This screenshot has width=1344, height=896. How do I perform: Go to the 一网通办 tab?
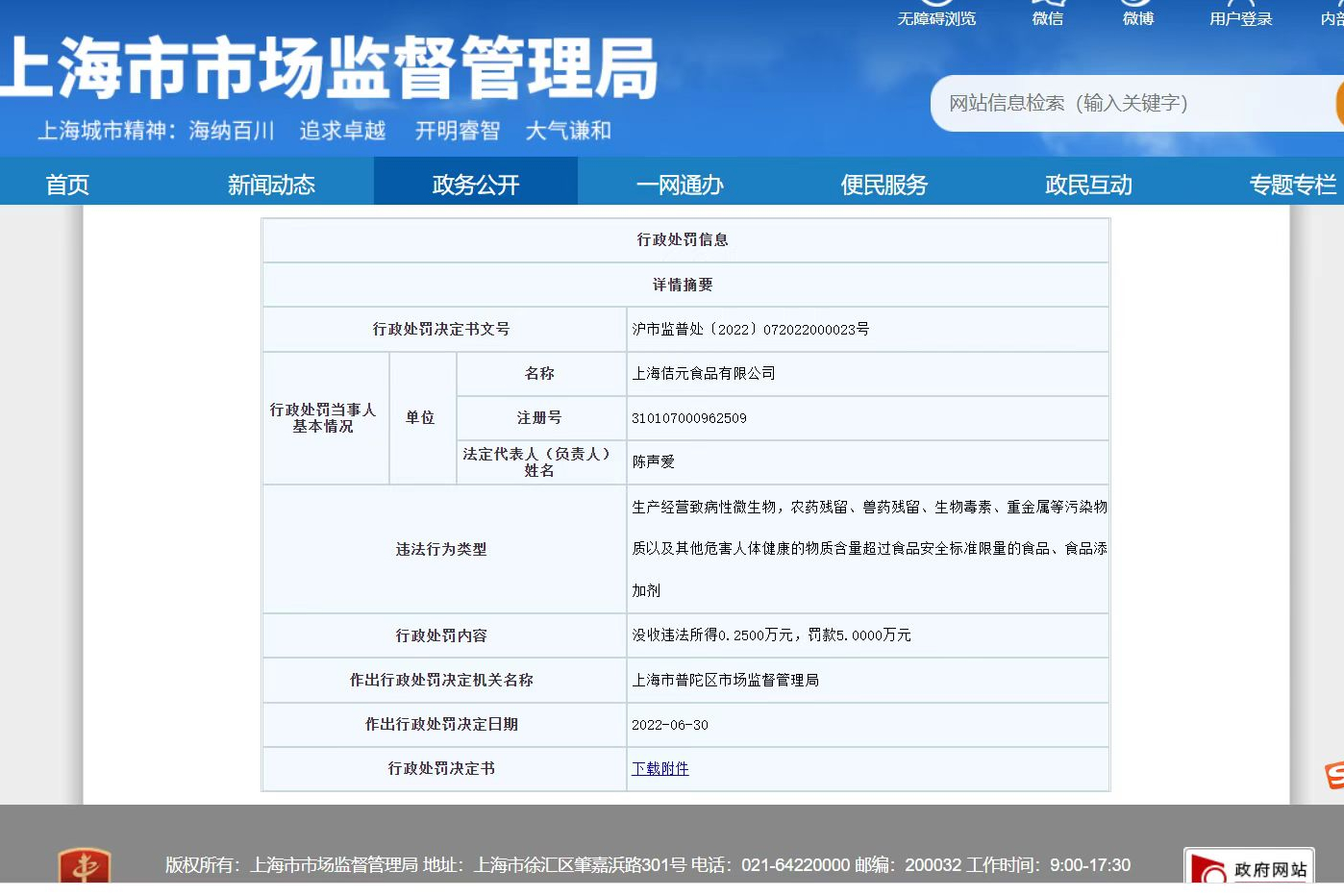[680, 184]
